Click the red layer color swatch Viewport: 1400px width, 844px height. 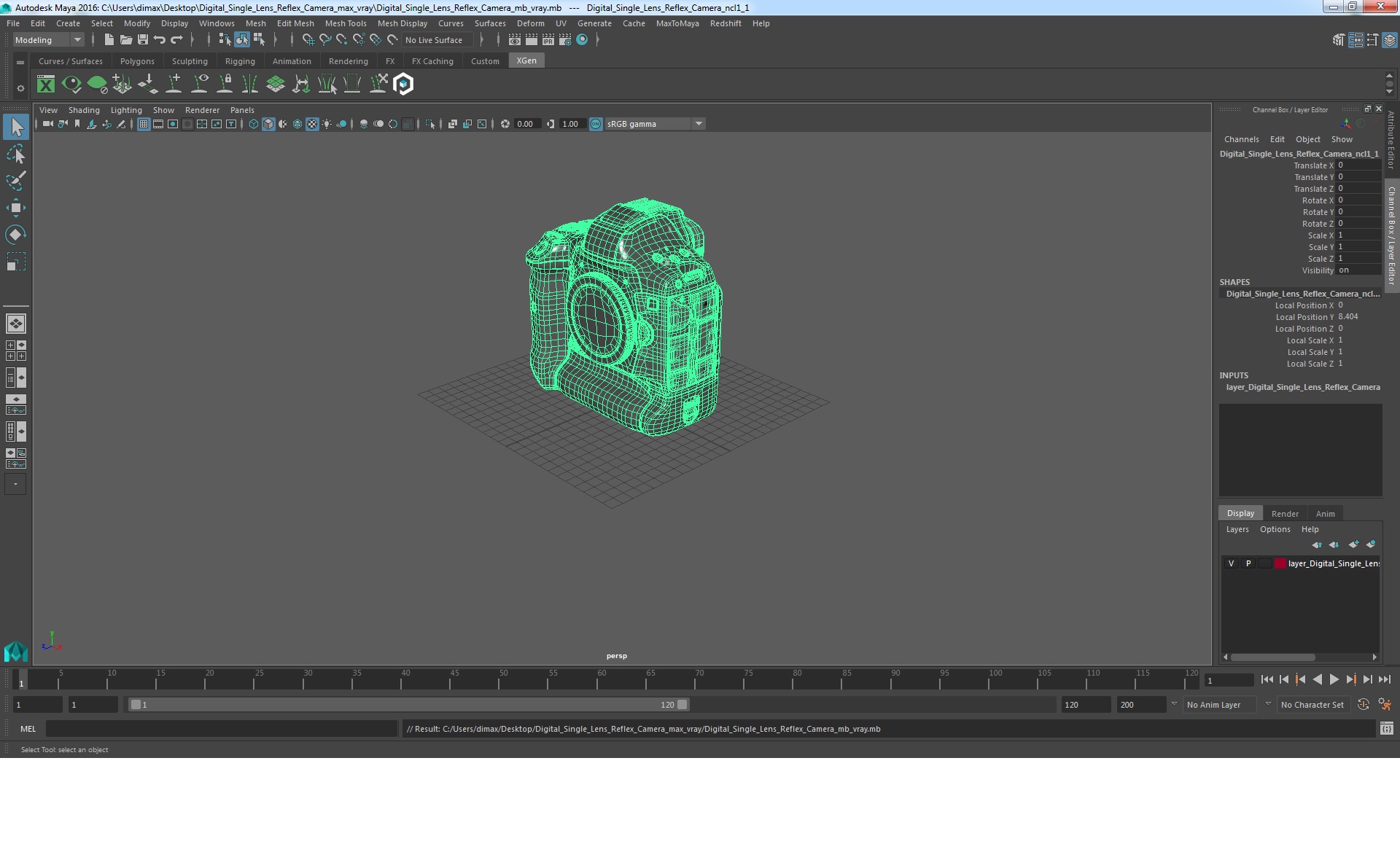(1280, 563)
